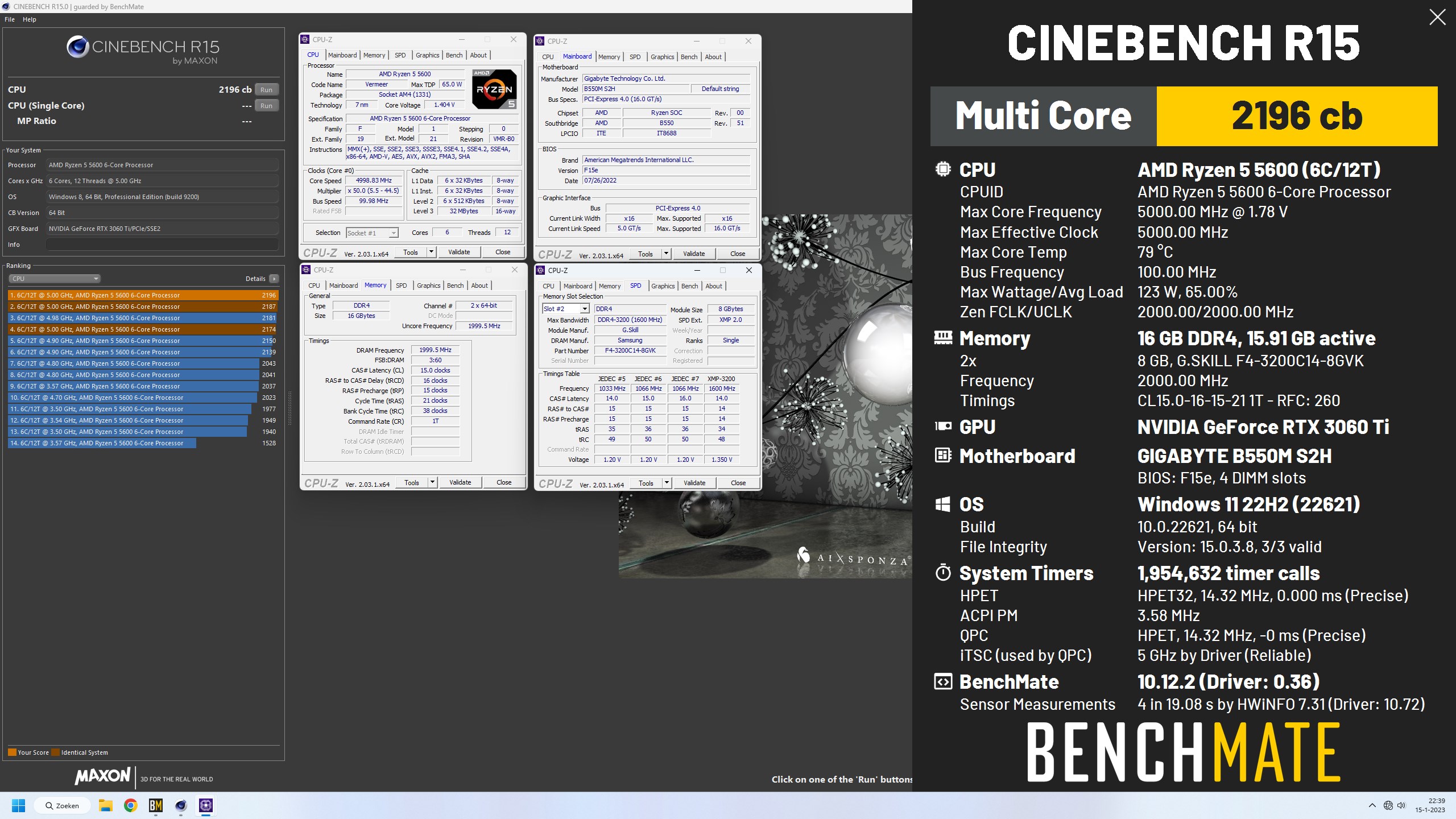The height and width of the screenshot is (819, 1456).
Task: Select ranking row 5 with score 2150
Action: click(x=143, y=341)
